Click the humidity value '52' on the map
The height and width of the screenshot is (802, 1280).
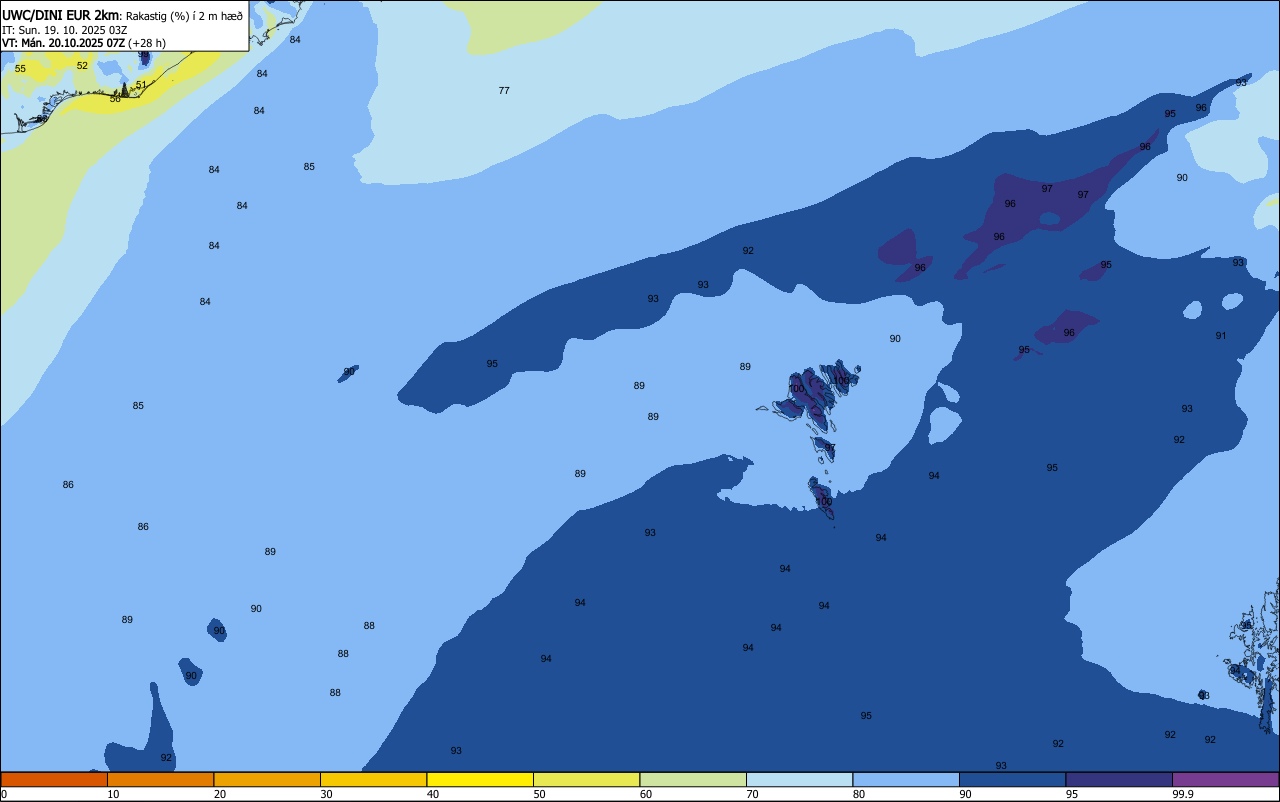[82, 66]
